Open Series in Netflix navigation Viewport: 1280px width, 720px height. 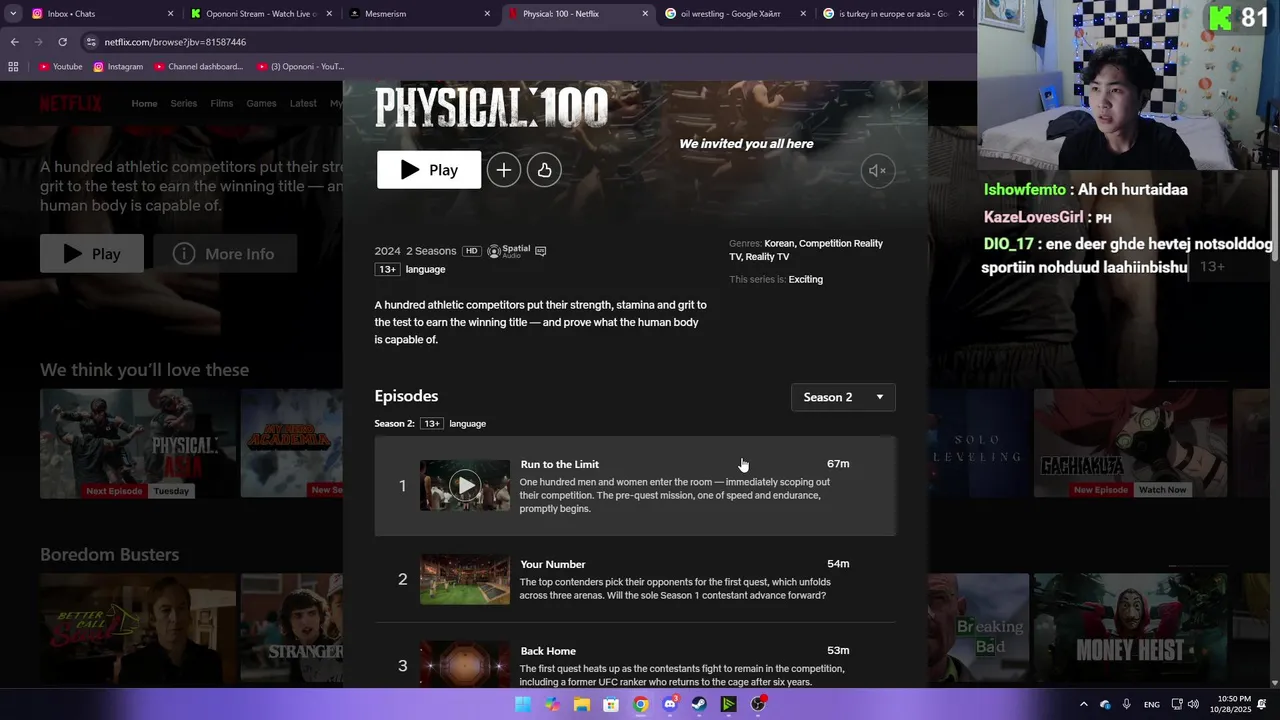pyautogui.click(x=184, y=103)
